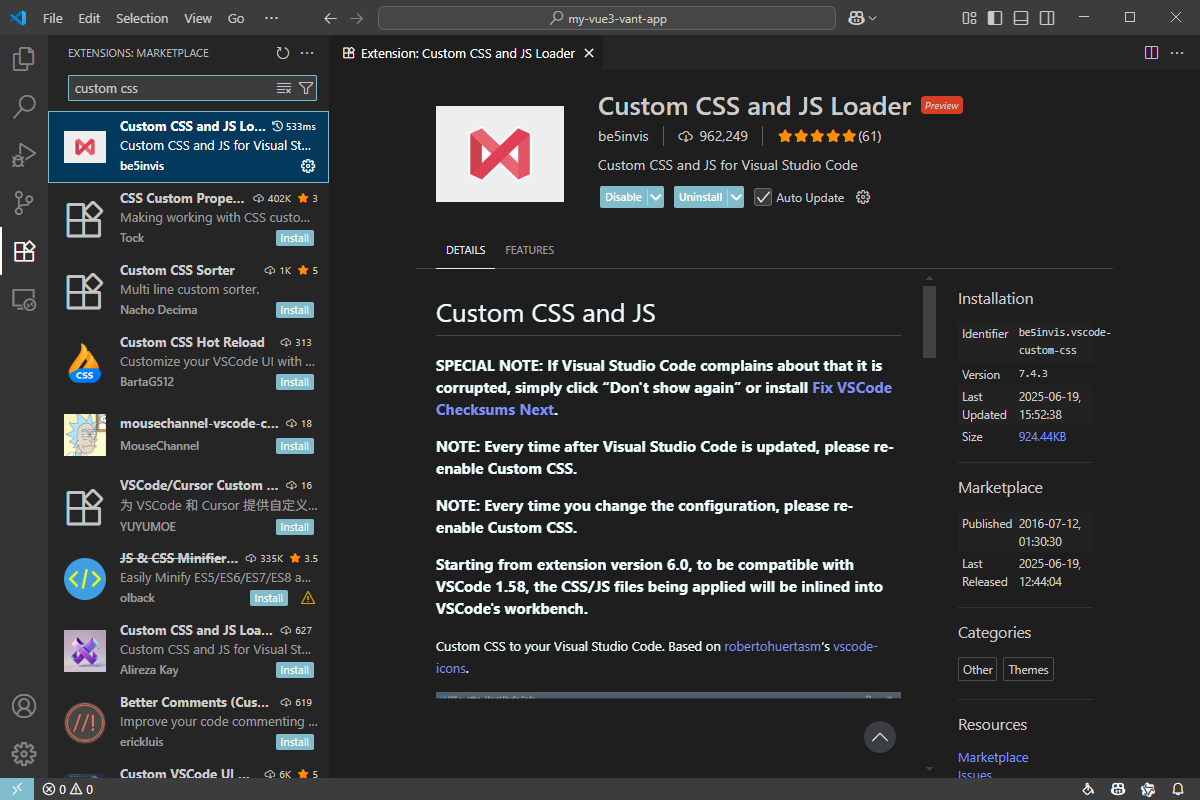Expand the Uninstall button dropdown arrow

click(x=736, y=197)
